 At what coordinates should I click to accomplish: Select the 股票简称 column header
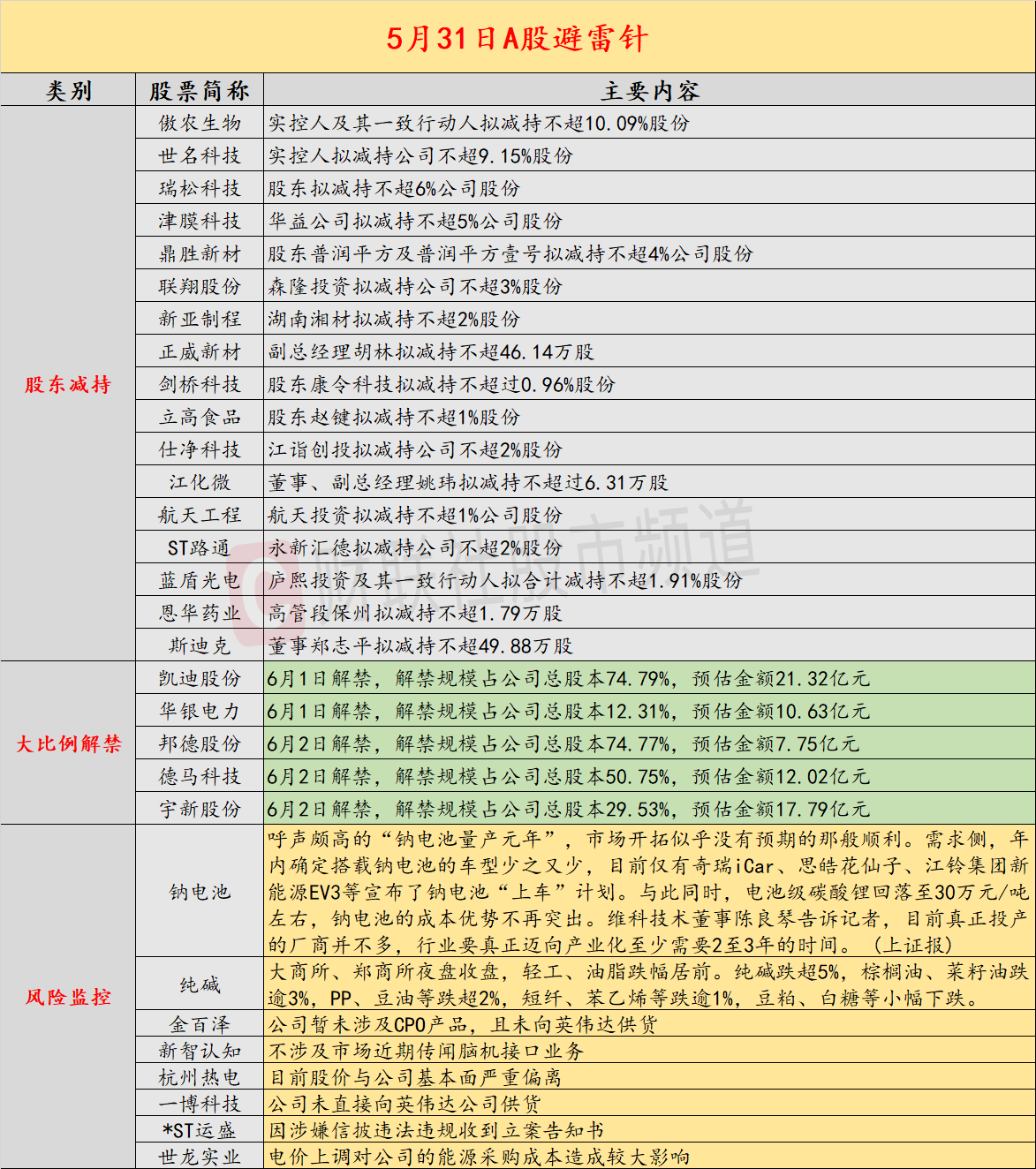200,90
